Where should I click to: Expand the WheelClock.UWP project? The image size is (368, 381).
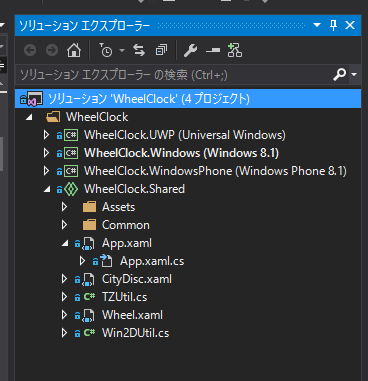[47, 135]
